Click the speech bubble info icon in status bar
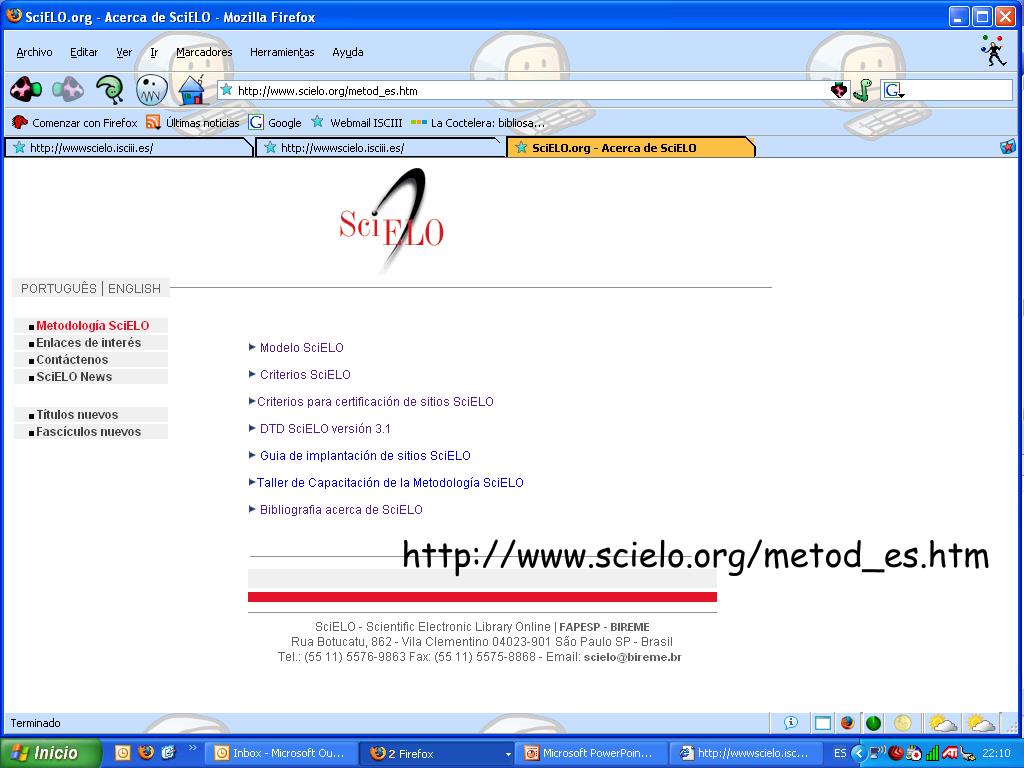 [x=791, y=722]
